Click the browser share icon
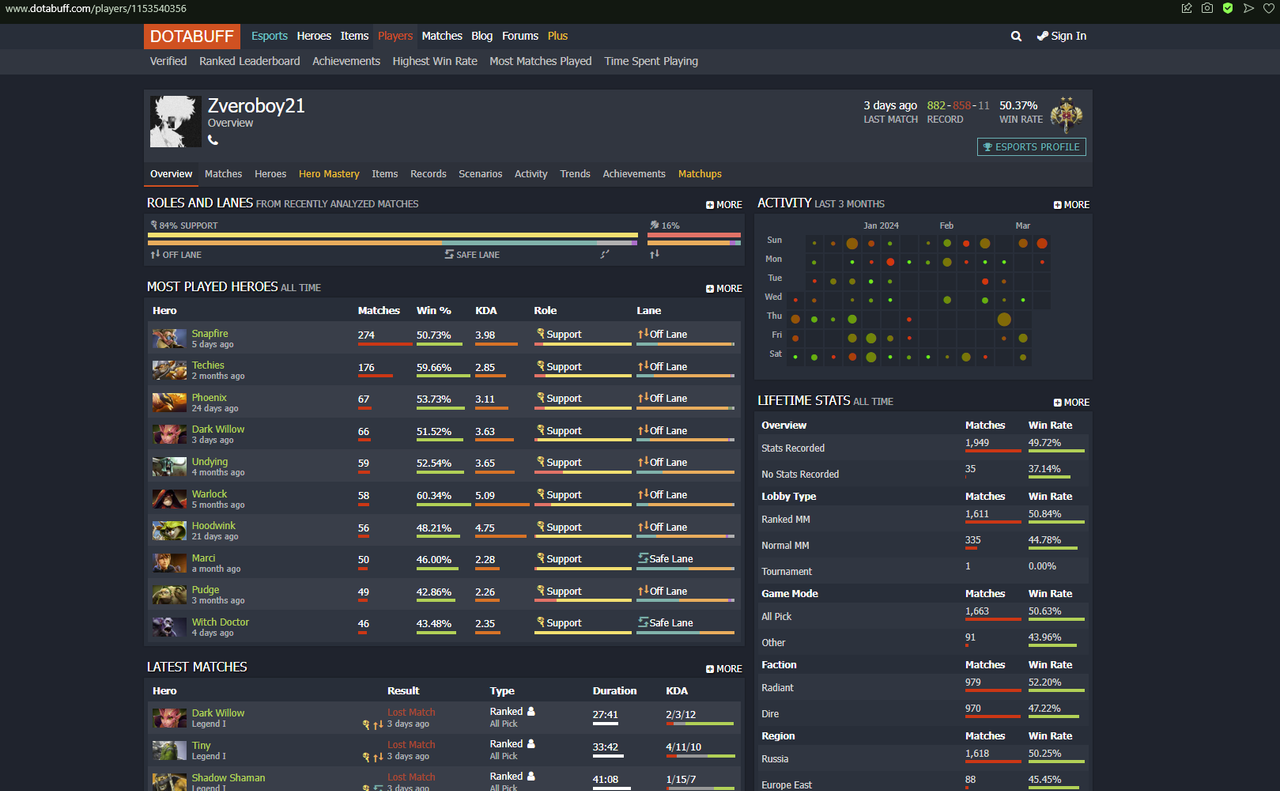Image resolution: width=1280 pixels, height=791 pixels. (x=1187, y=8)
